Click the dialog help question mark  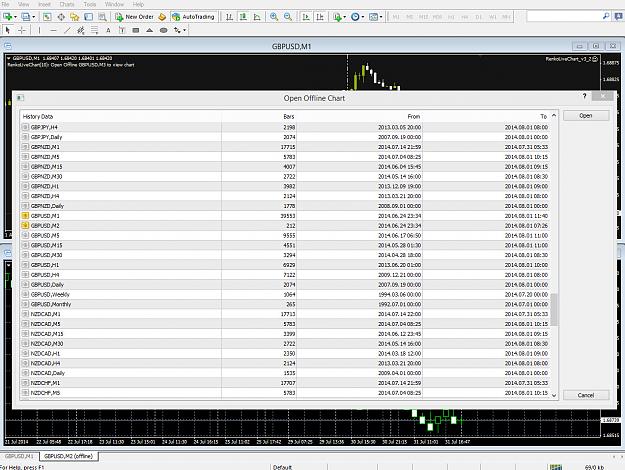(x=584, y=96)
